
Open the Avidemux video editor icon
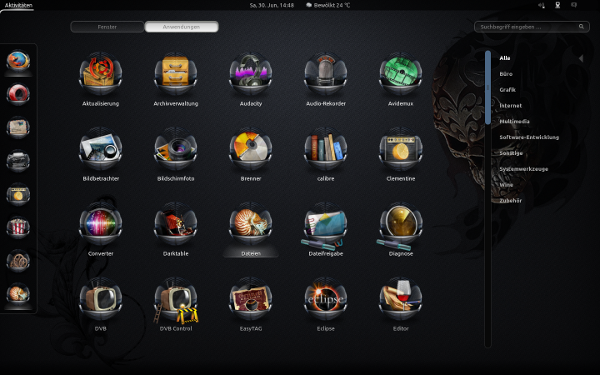[x=401, y=73]
